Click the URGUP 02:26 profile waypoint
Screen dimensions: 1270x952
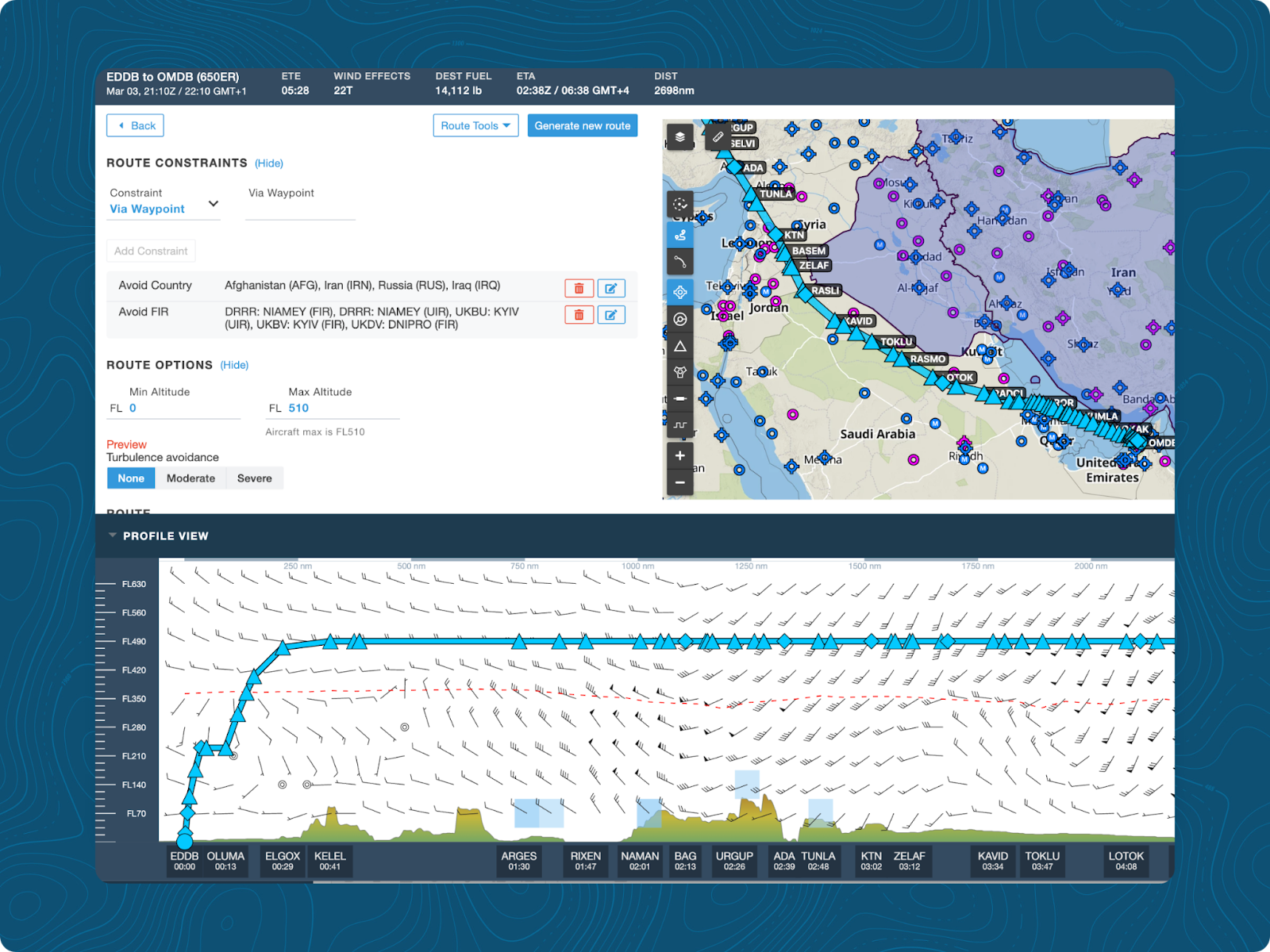click(734, 861)
